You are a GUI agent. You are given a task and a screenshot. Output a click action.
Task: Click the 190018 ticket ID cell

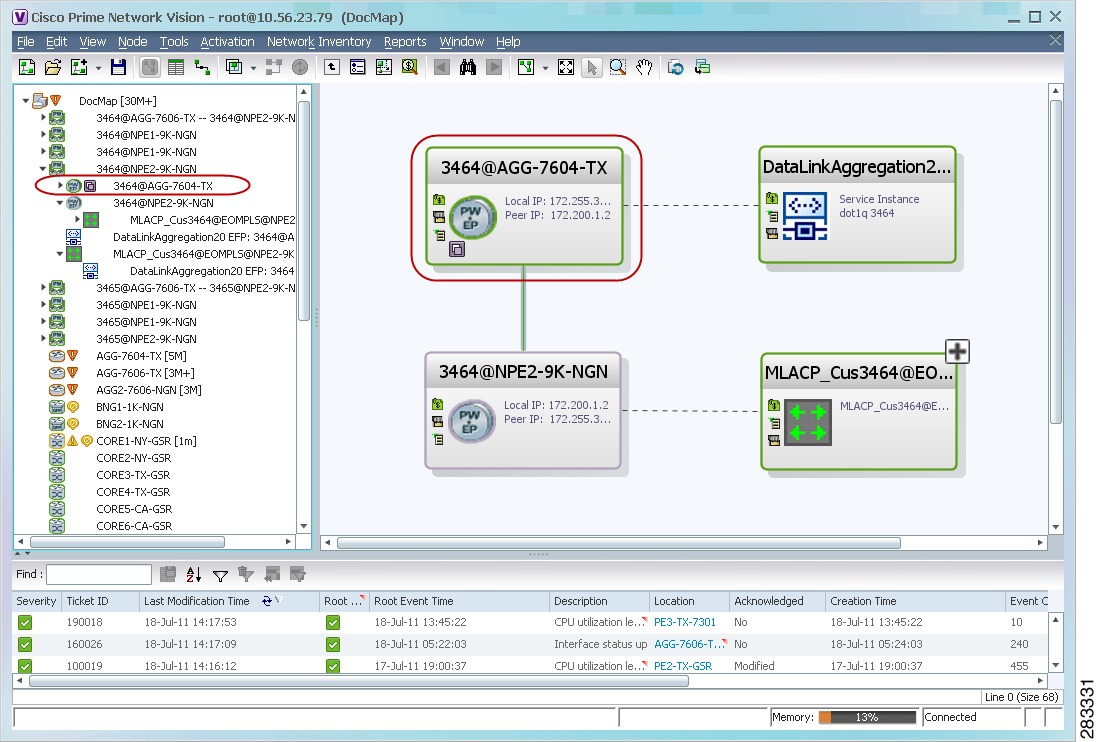85,622
